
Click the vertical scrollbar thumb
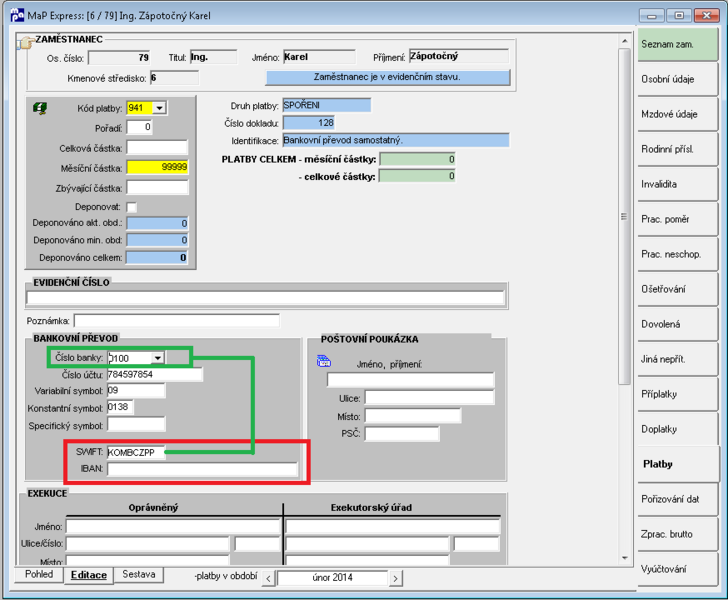click(x=624, y=216)
